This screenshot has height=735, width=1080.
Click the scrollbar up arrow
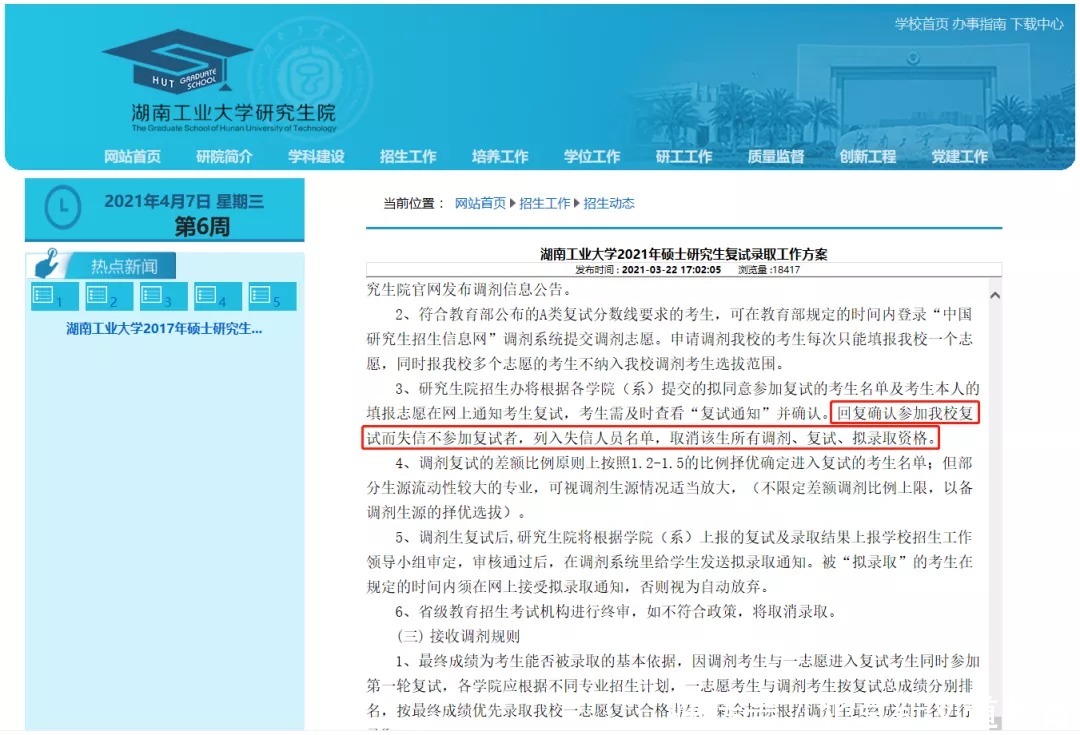[x=995, y=294]
